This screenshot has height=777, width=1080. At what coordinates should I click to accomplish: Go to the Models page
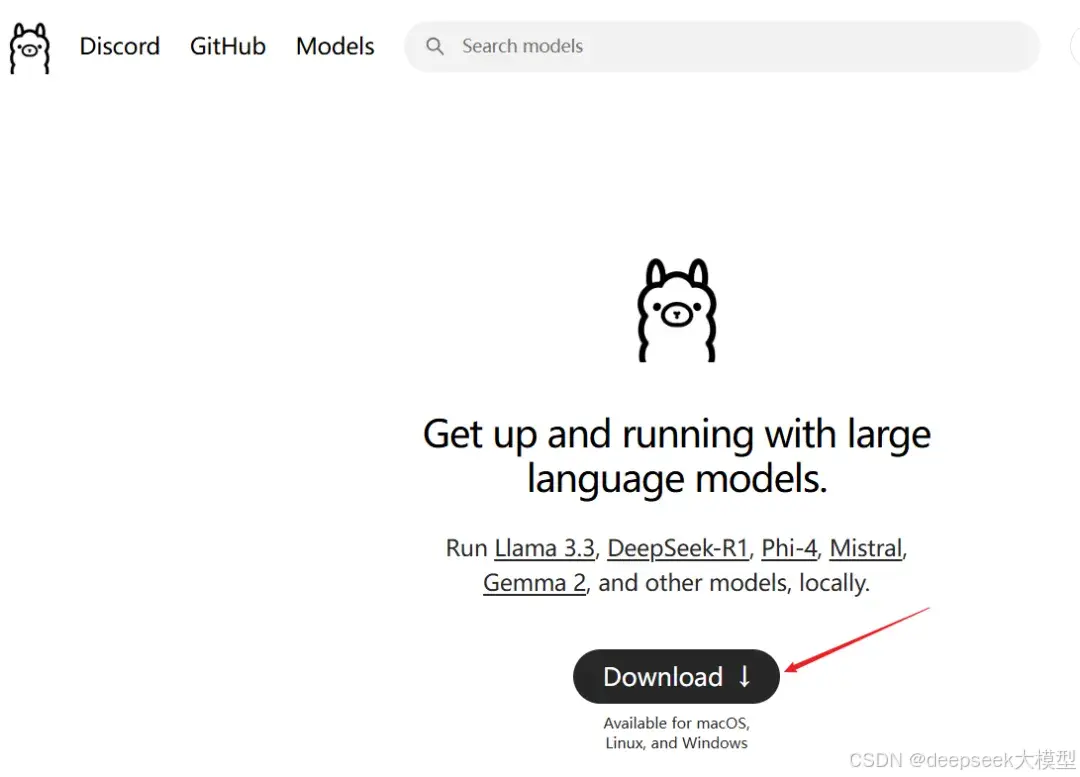[335, 46]
